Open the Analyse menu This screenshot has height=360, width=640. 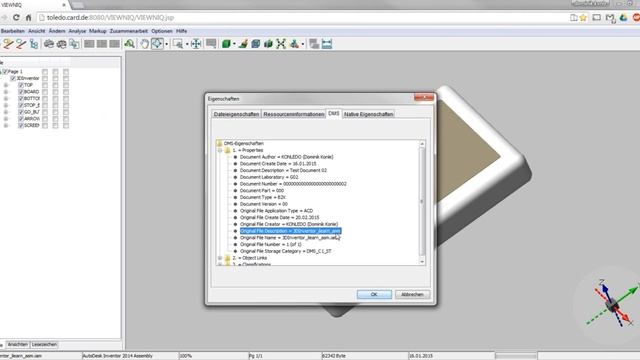click(77, 31)
